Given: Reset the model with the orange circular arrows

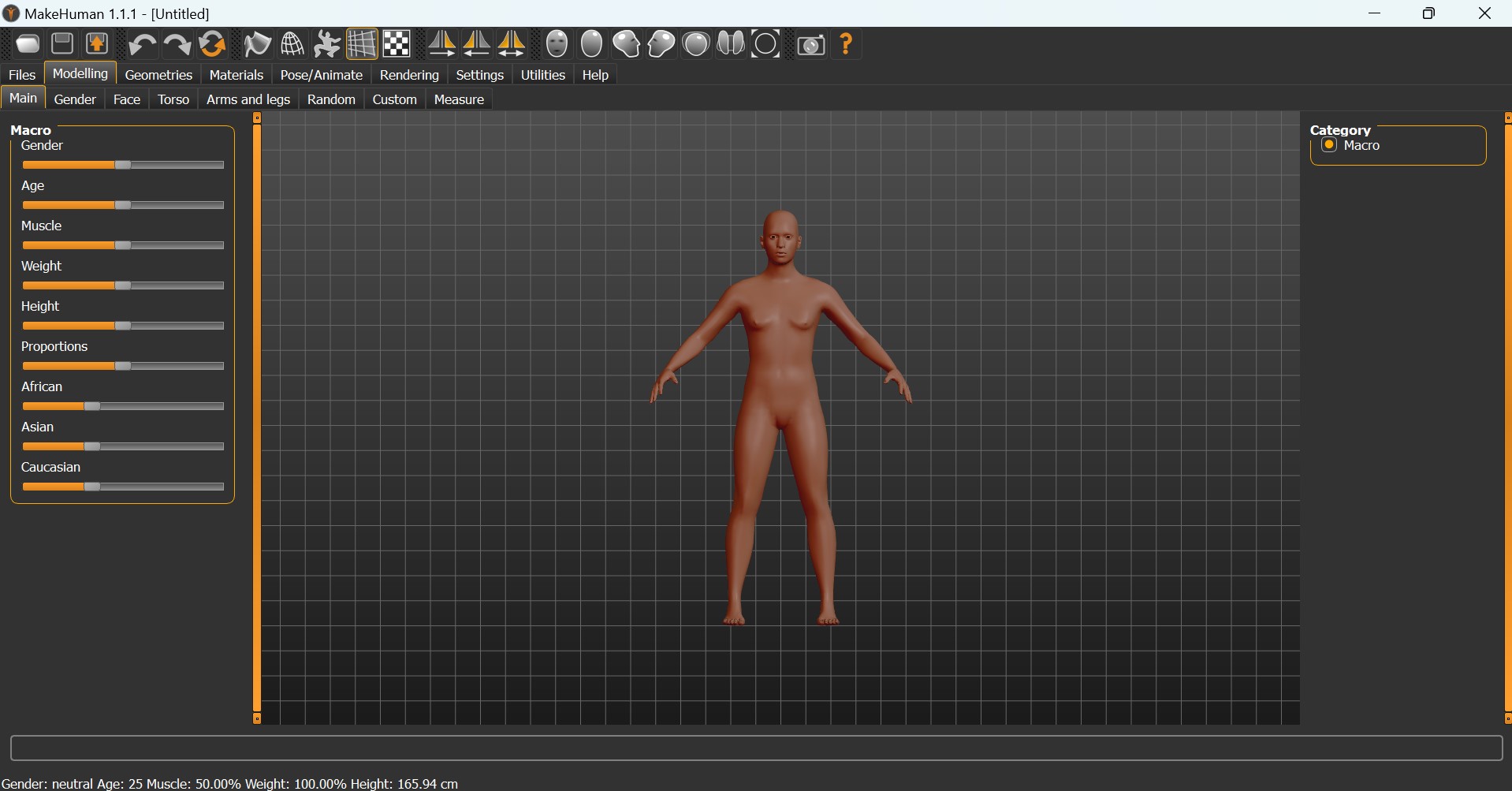Looking at the screenshot, I should tap(212, 44).
